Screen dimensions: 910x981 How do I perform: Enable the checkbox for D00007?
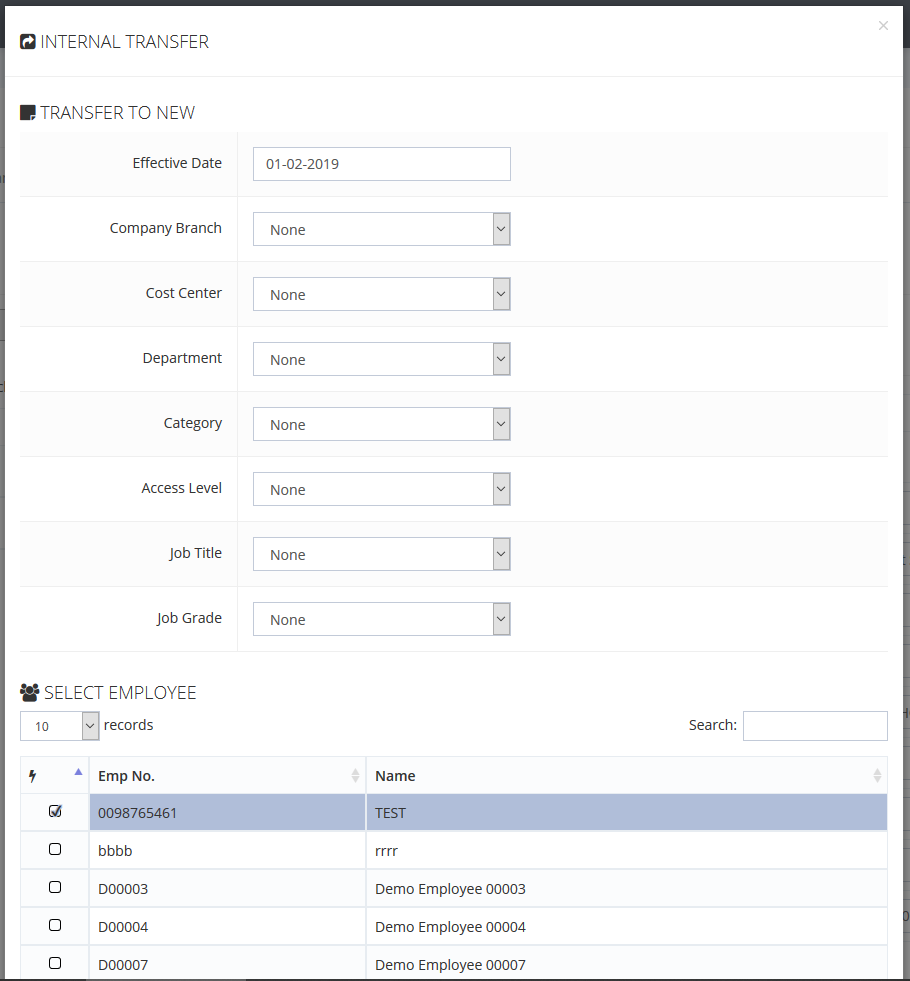click(x=55, y=964)
